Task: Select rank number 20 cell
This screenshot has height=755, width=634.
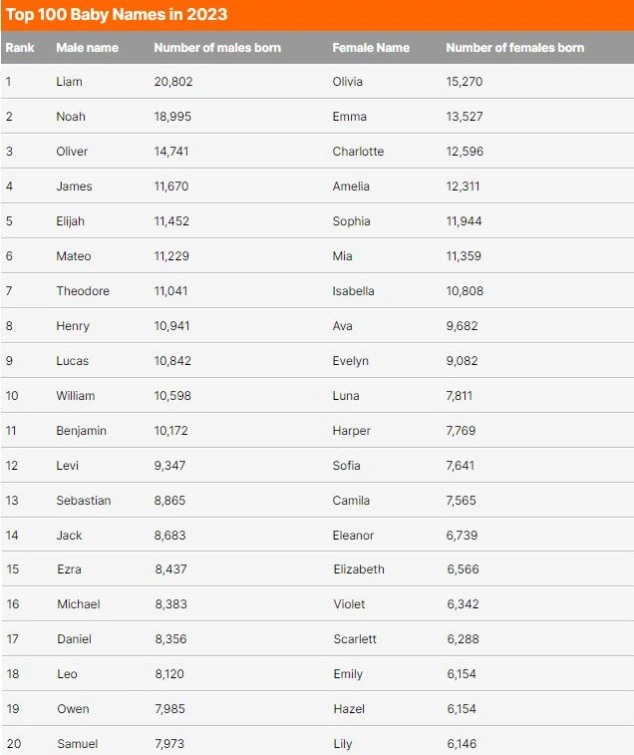Action: click(x=13, y=744)
